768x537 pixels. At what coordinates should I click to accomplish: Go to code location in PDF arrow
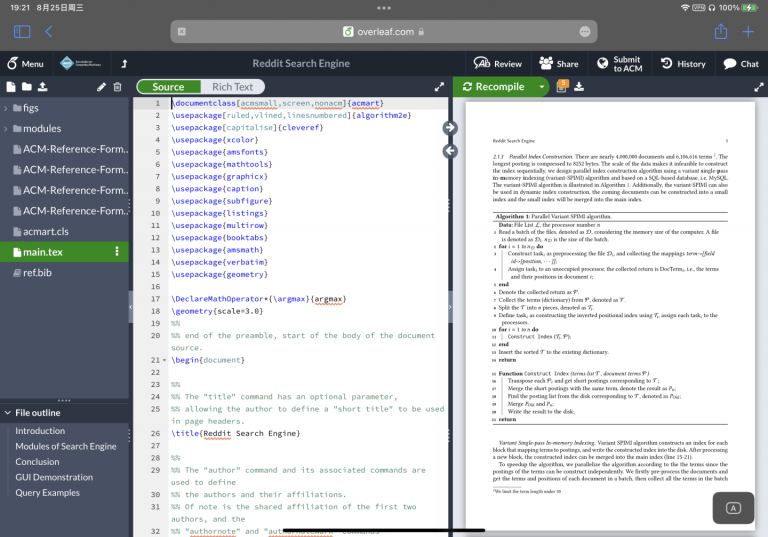pos(449,127)
